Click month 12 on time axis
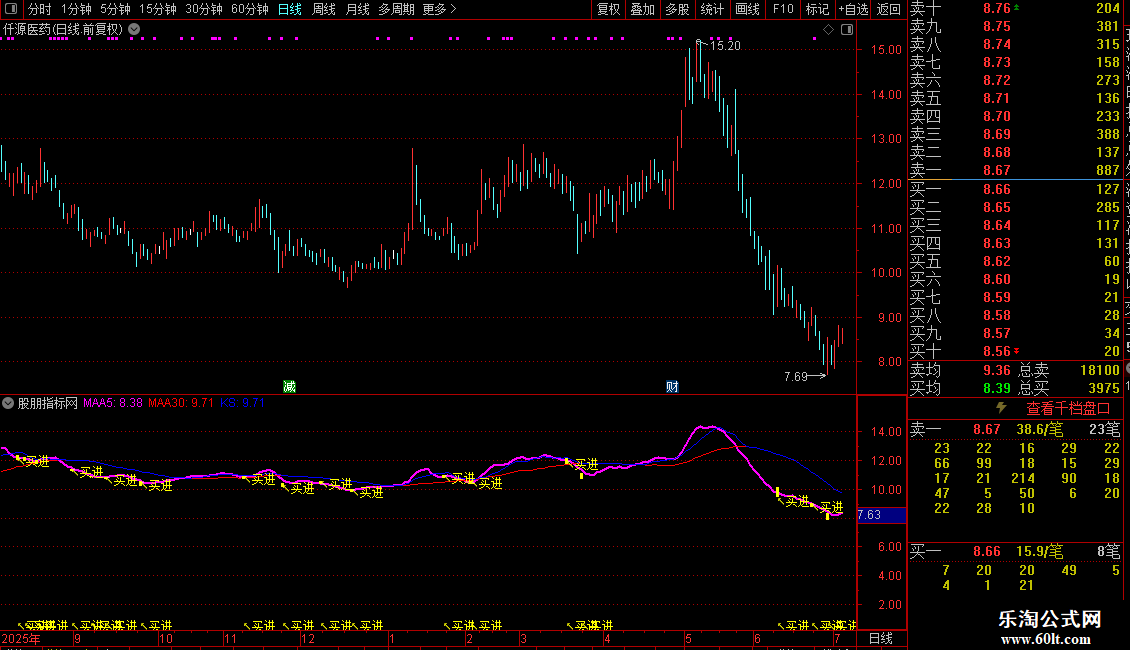The width and height of the screenshot is (1130, 650). pyautogui.click(x=308, y=639)
